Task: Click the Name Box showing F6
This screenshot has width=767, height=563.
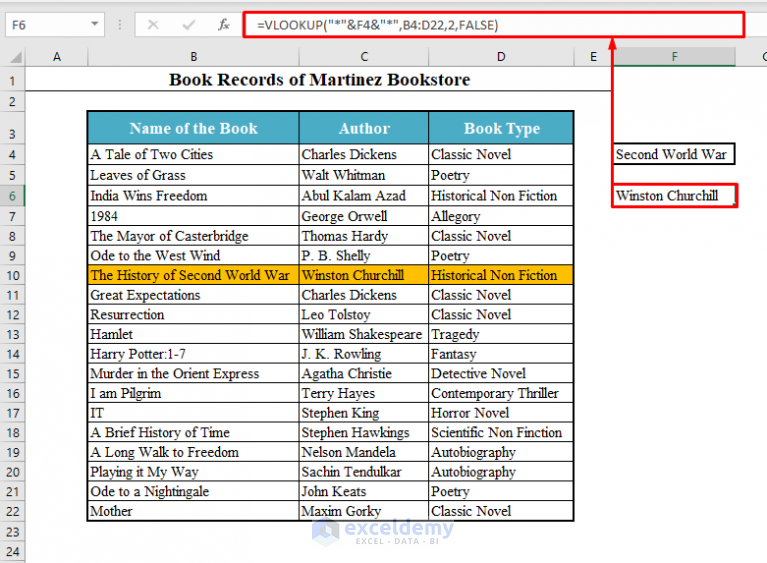Action: point(55,24)
